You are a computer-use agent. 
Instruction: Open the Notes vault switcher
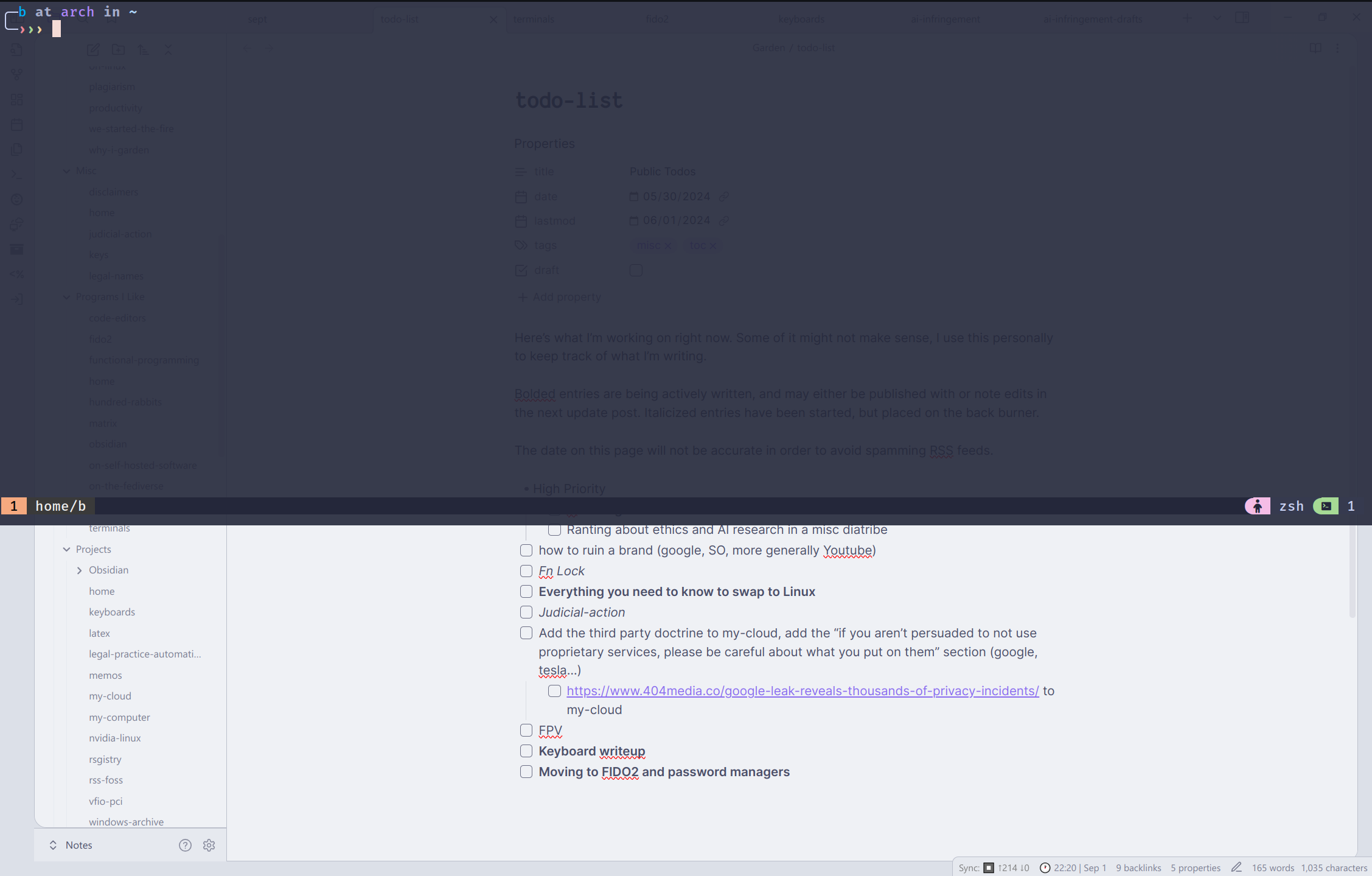[70, 845]
